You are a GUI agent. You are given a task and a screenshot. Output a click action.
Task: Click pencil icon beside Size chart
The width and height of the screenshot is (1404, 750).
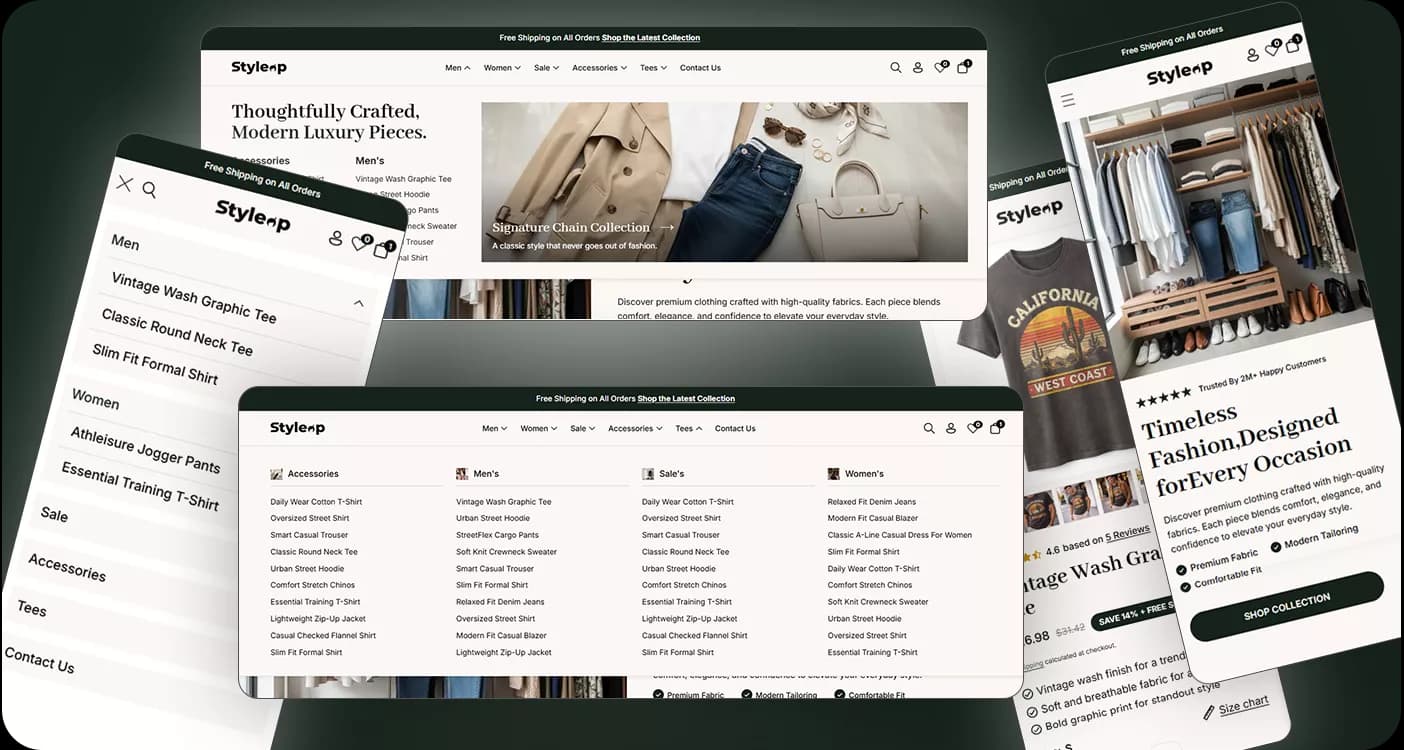(1209, 713)
